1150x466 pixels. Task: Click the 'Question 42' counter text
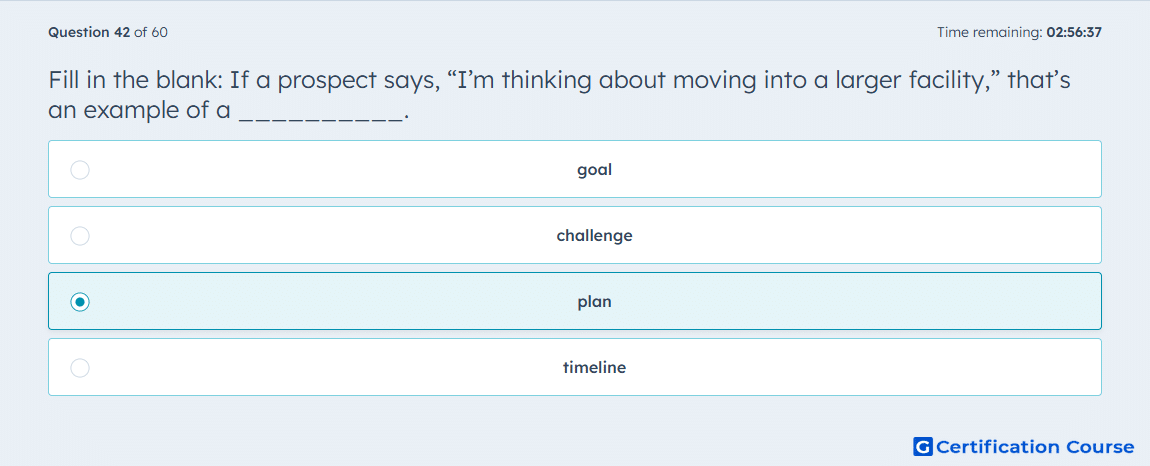(89, 32)
